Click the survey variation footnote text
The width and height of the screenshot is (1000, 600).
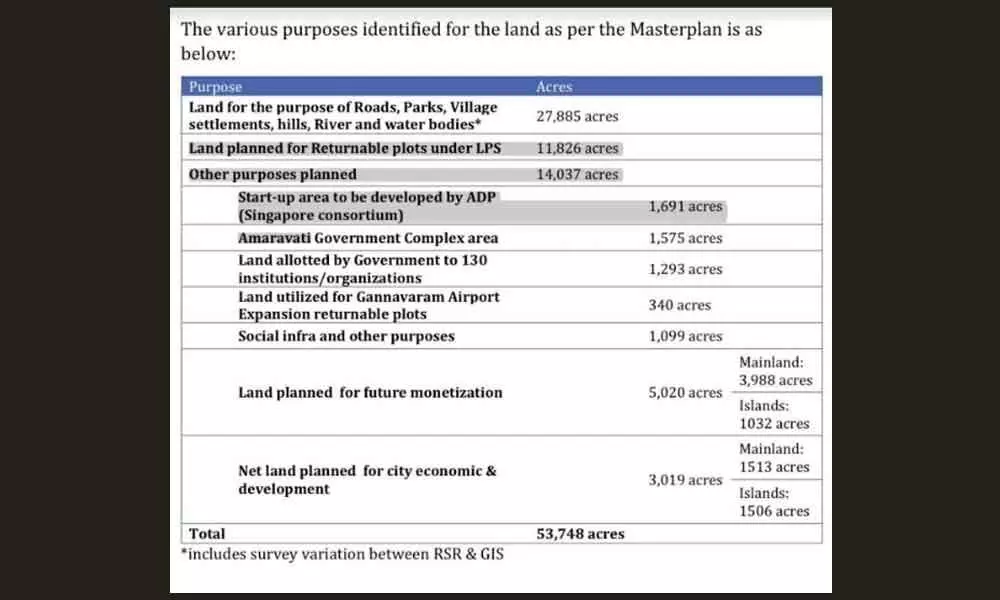pos(341,554)
